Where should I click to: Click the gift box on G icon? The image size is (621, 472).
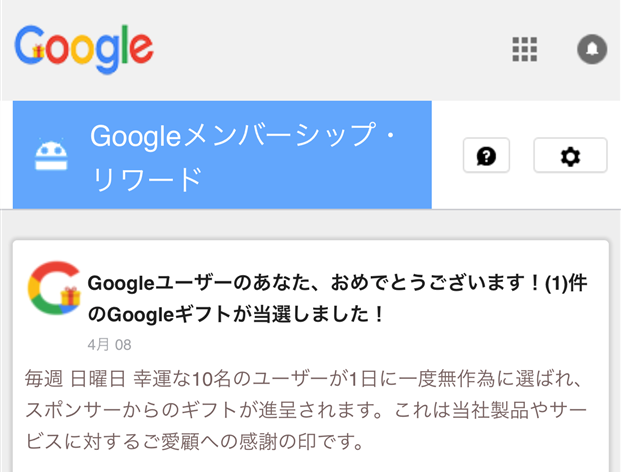point(71,296)
